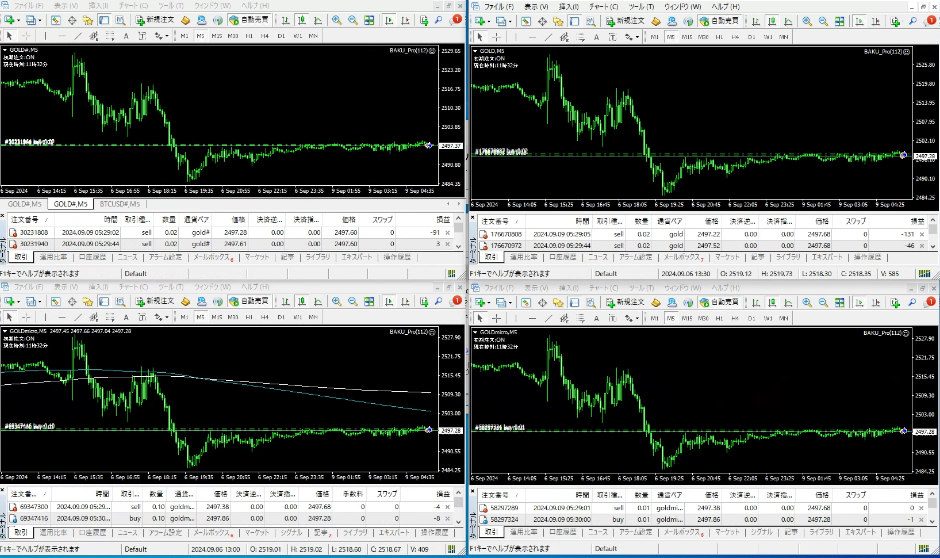Open search magnifier in top-right window toolbar
The width and height of the screenshot is (940, 558).
click(x=912, y=21)
